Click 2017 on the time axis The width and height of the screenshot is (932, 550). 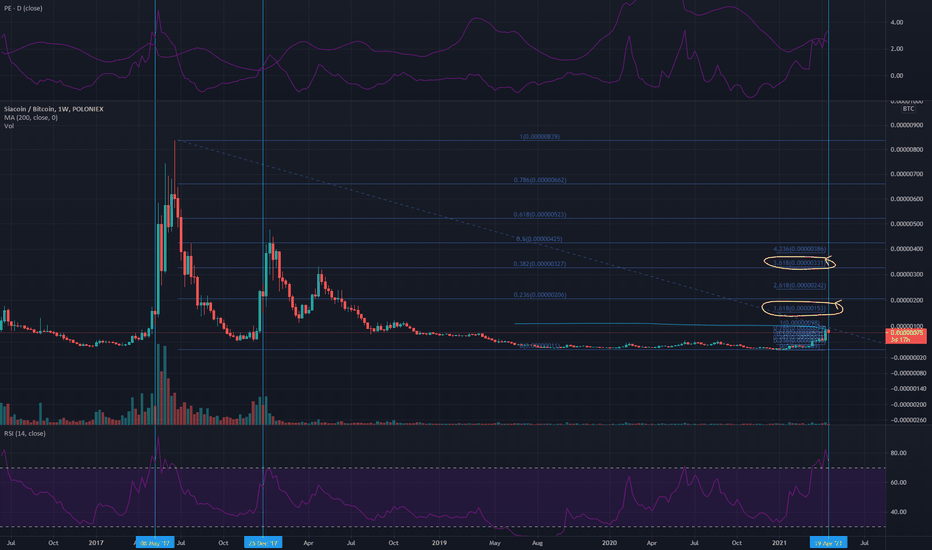(x=96, y=543)
